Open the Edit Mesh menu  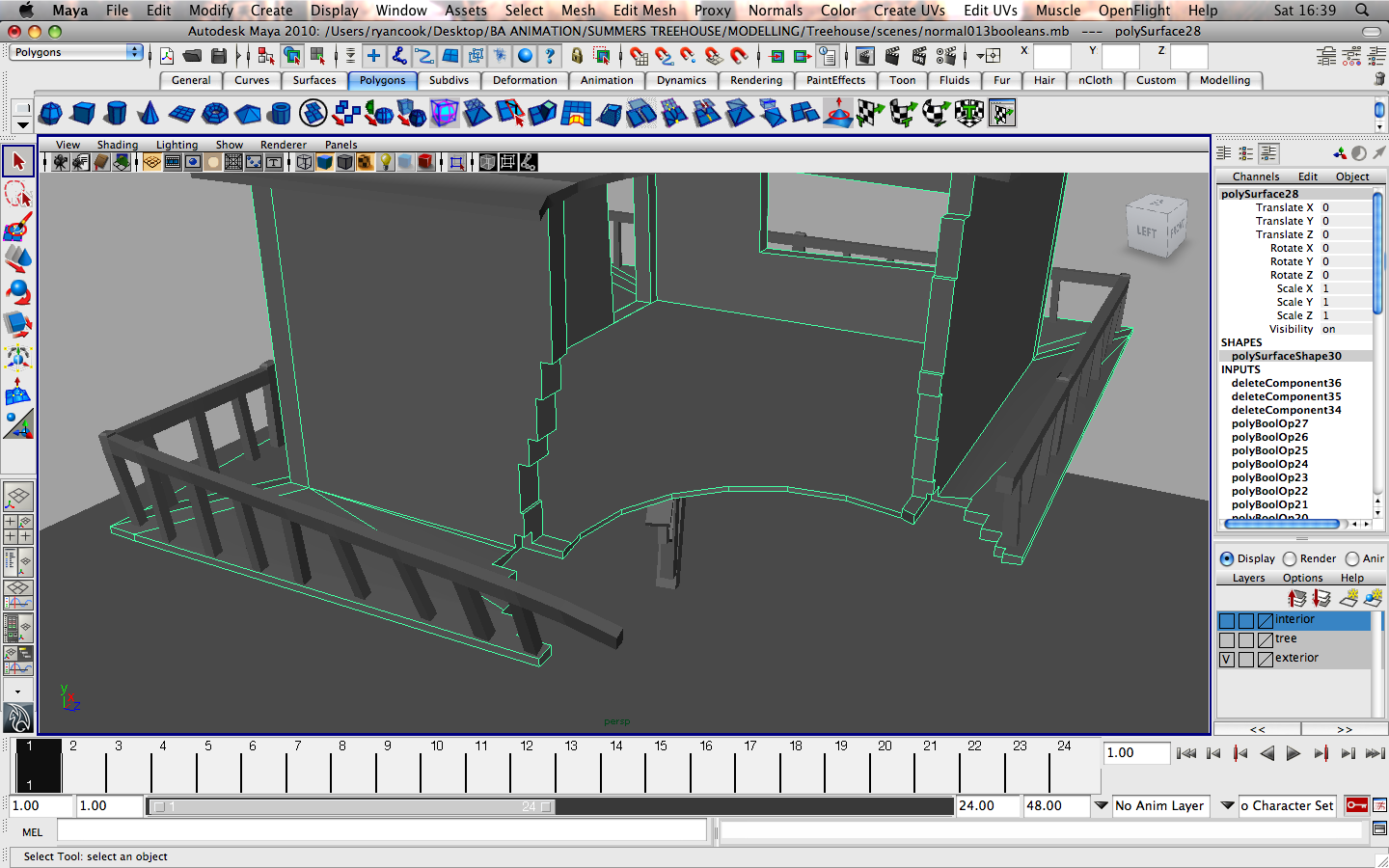[x=644, y=11]
